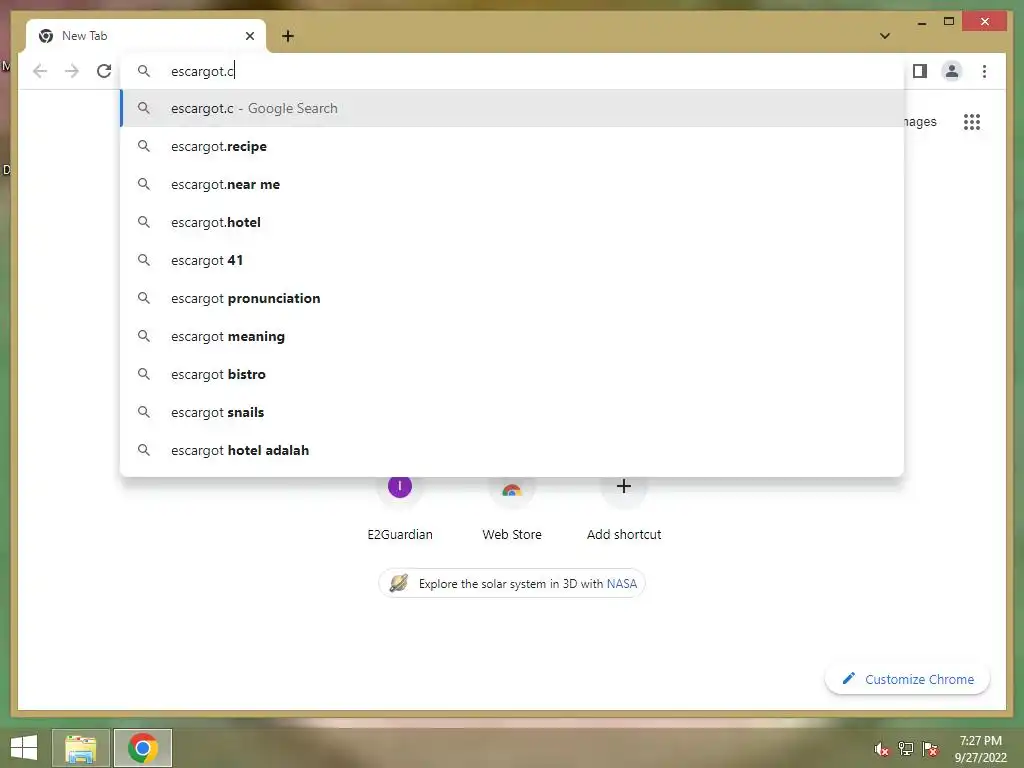Image resolution: width=1024 pixels, height=768 pixels.
Task: Expand the tab search chevron
Action: (885, 36)
